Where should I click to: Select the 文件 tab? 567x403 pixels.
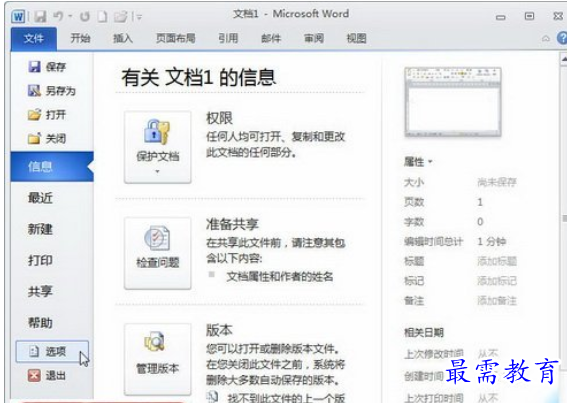(x=34, y=38)
